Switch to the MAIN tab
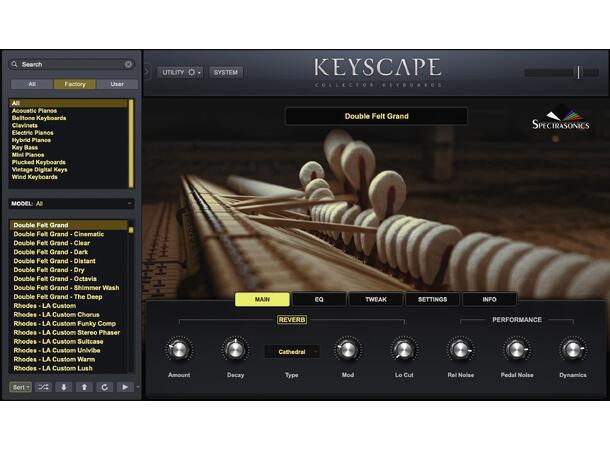 tap(262, 299)
